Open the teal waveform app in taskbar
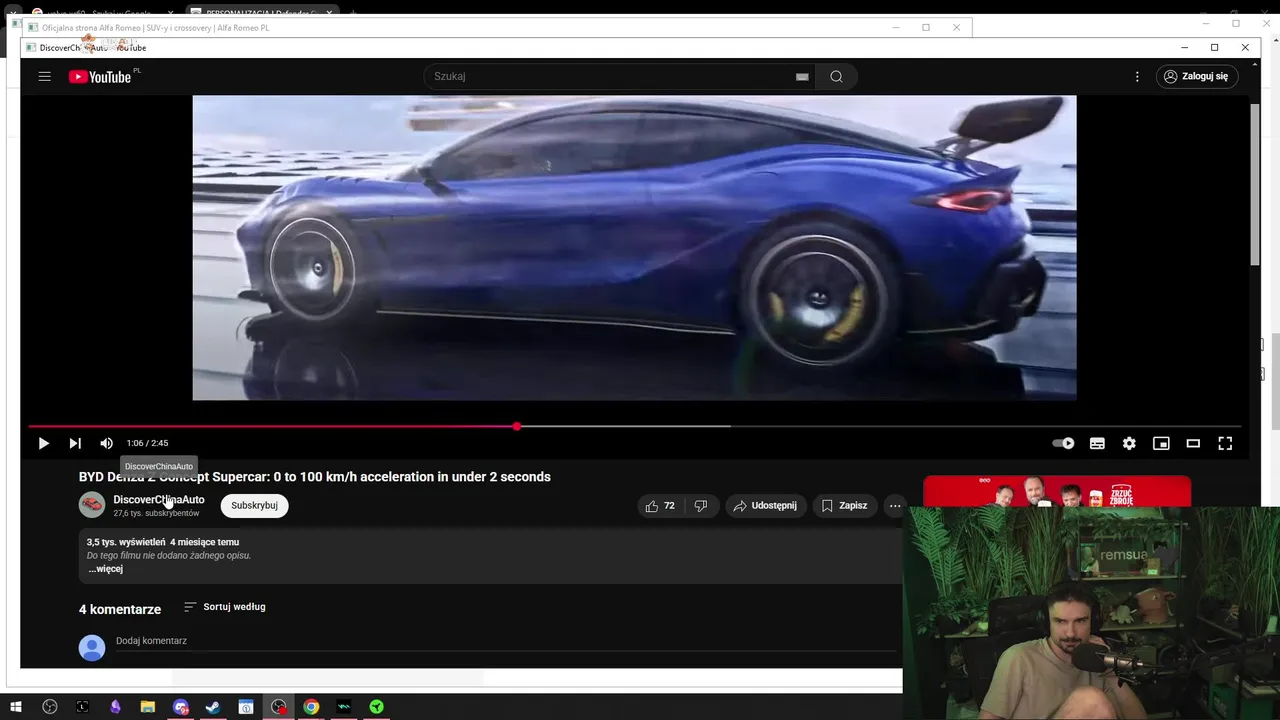 click(x=344, y=707)
